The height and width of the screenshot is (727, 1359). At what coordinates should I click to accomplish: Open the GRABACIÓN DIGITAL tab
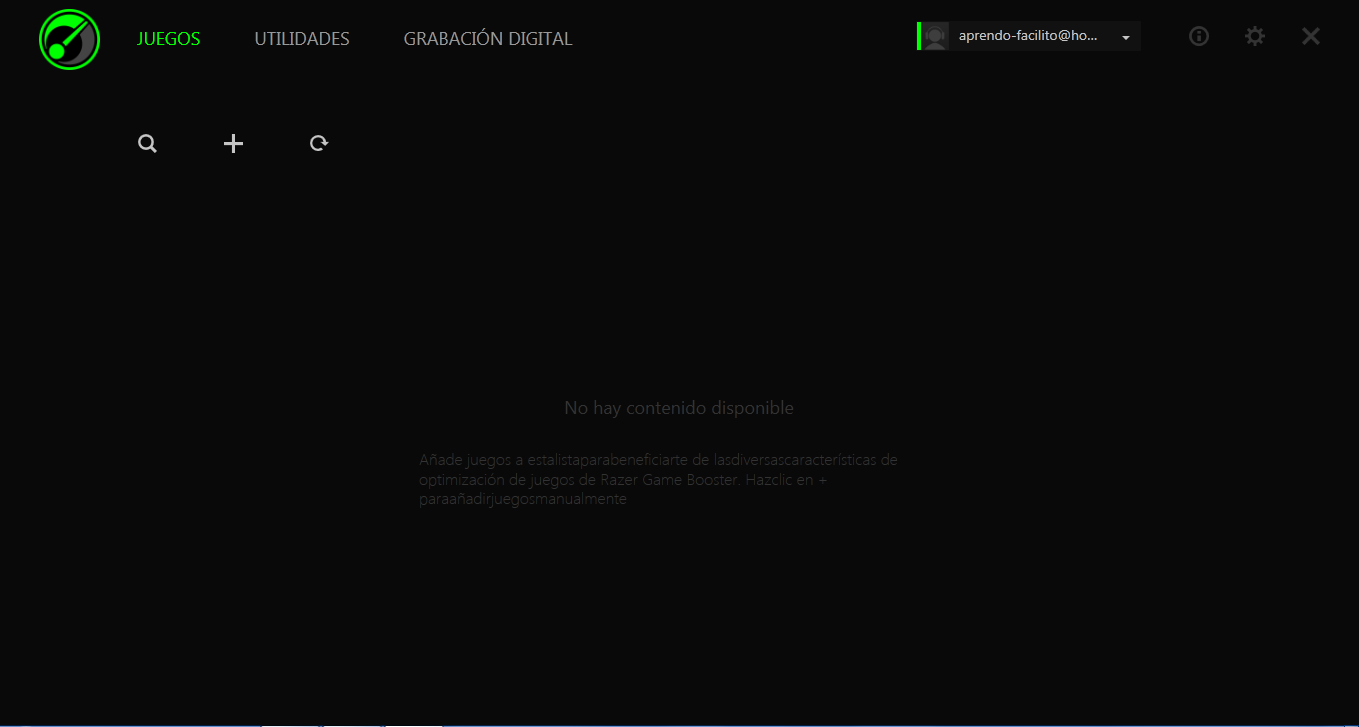pos(487,39)
